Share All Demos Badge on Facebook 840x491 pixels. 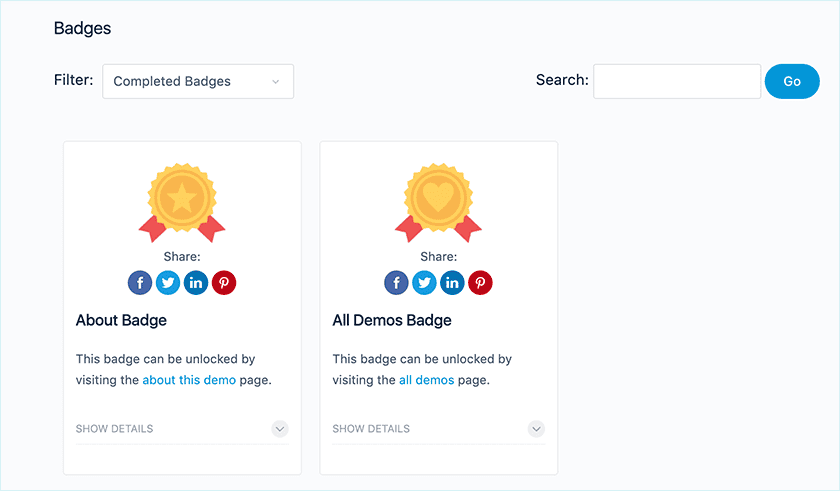coord(397,283)
